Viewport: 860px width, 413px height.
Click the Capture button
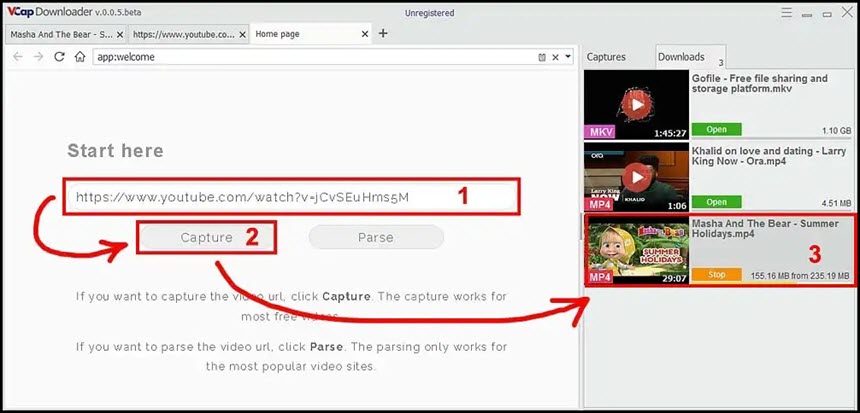tap(206, 237)
